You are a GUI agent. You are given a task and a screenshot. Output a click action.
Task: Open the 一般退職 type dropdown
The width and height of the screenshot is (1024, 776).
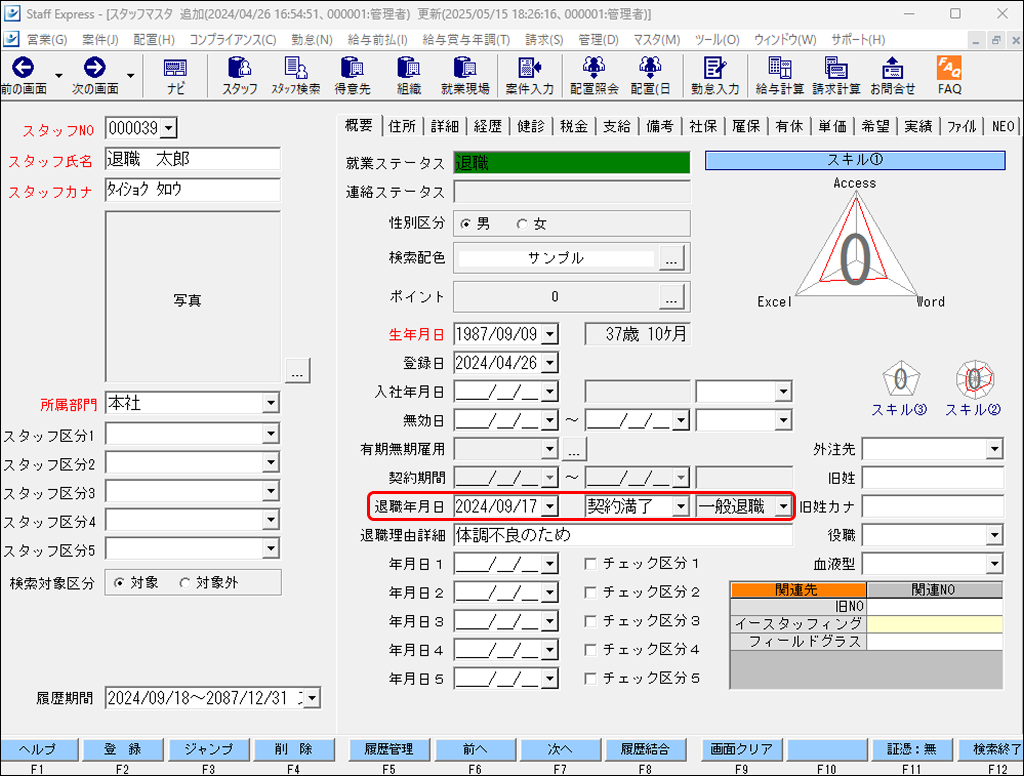[783, 506]
